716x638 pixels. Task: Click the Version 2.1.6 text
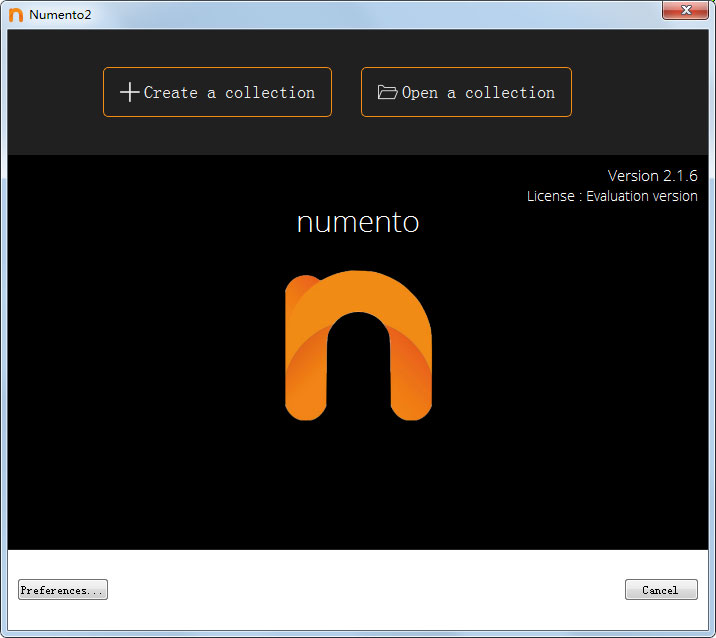pyautogui.click(x=652, y=176)
